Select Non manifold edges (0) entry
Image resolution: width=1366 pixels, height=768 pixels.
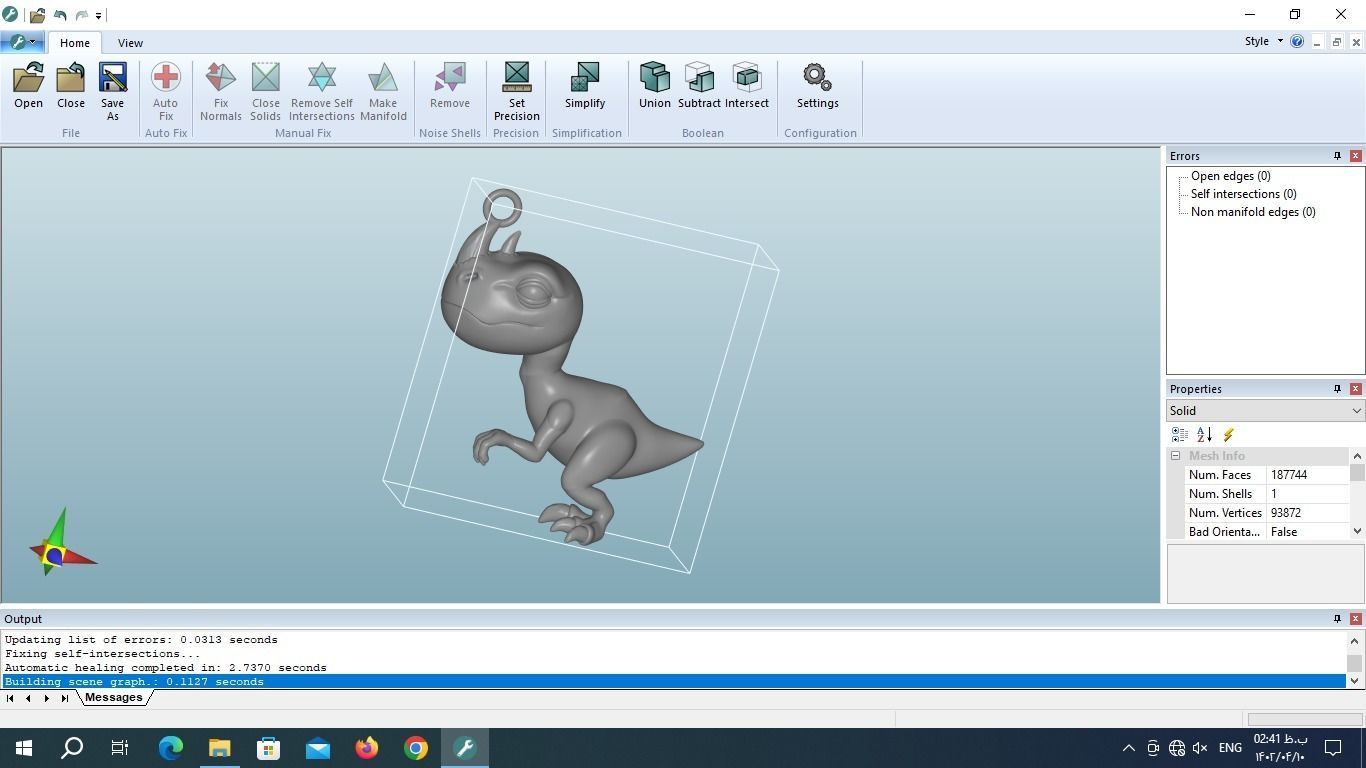click(1253, 212)
